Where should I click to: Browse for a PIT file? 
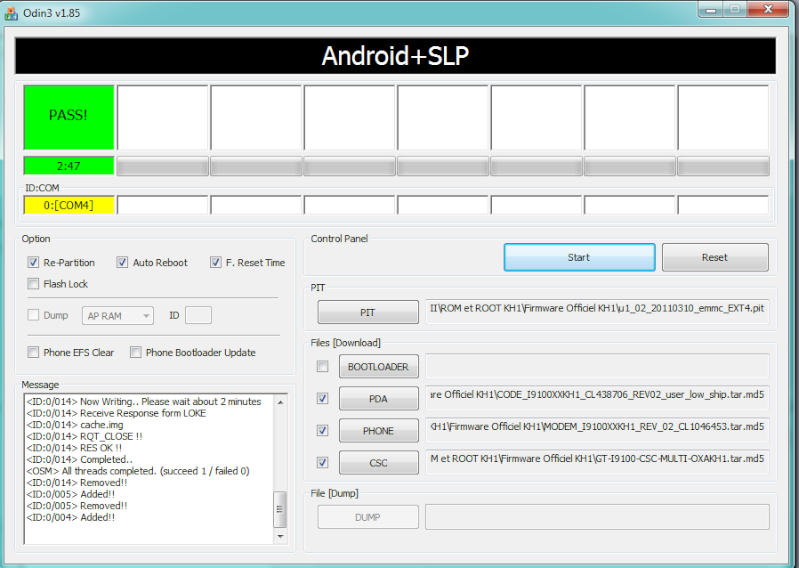click(368, 312)
